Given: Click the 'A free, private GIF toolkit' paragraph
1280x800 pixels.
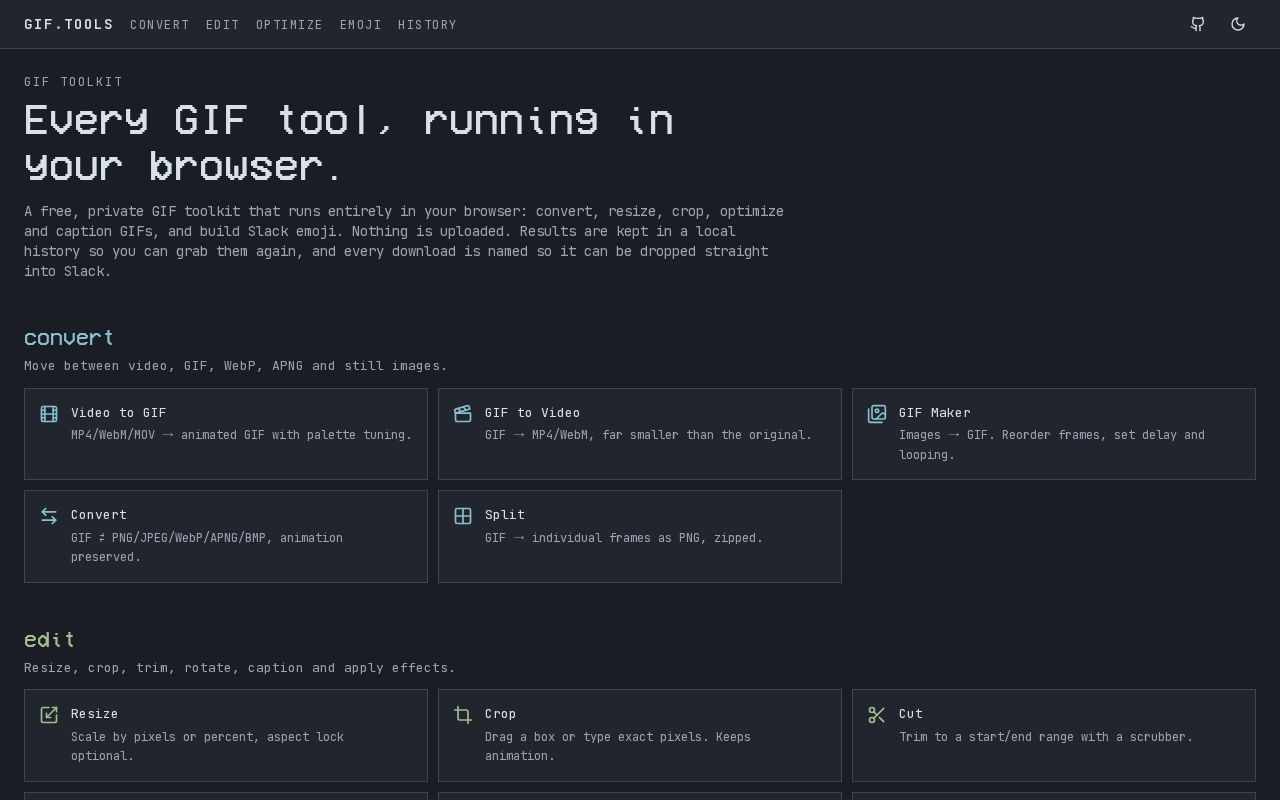Looking at the screenshot, I should tap(404, 241).
